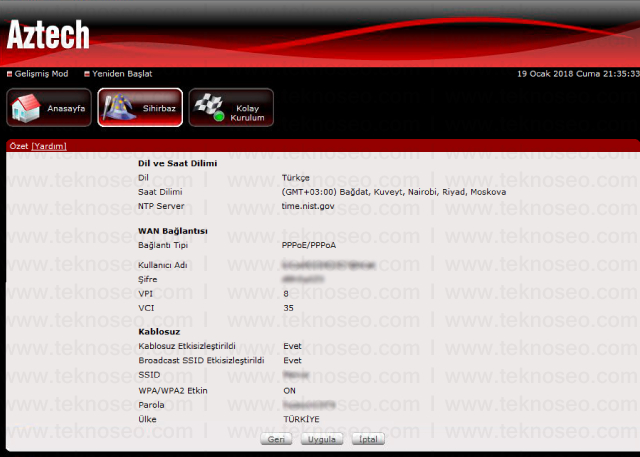Select the time.nist.gov NTP server value

[308, 206]
